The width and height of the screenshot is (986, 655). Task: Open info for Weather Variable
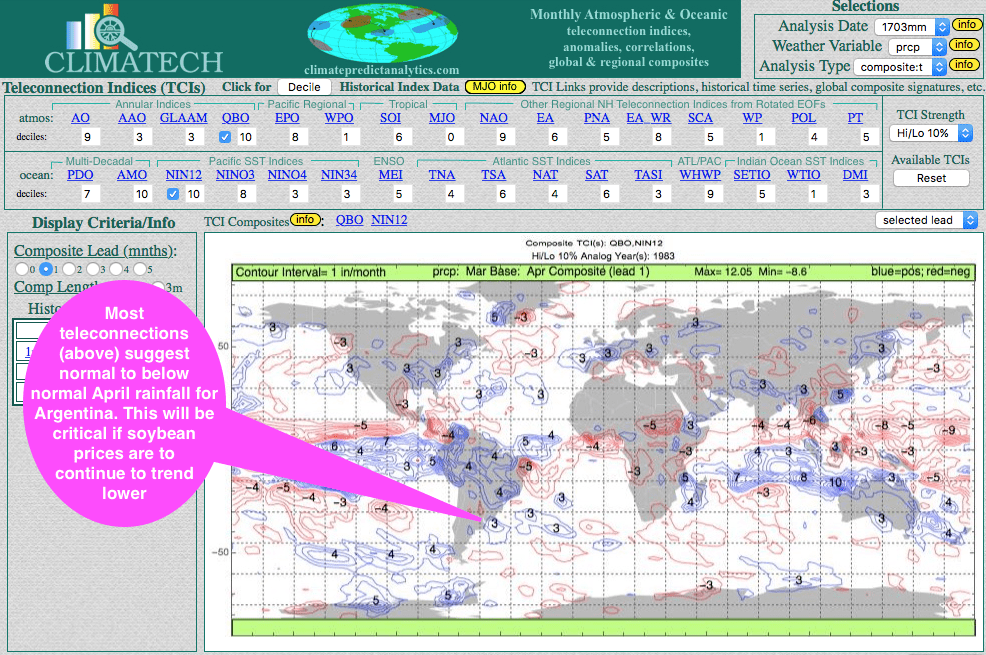964,45
